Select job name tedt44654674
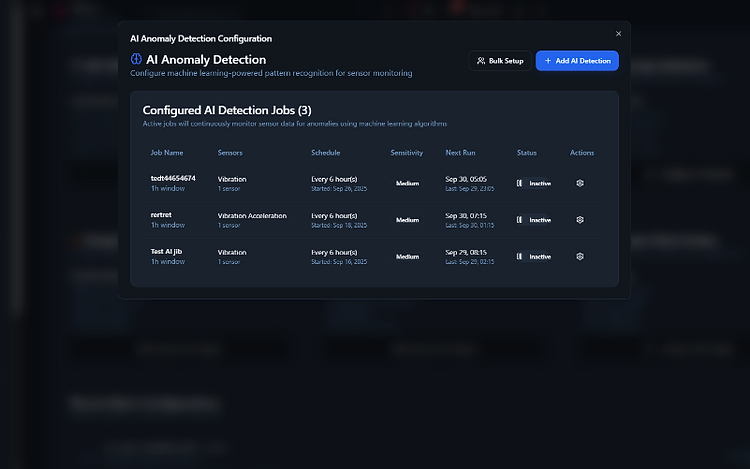Image resolution: width=750 pixels, height=469 pixels. [x=173, y=178]
